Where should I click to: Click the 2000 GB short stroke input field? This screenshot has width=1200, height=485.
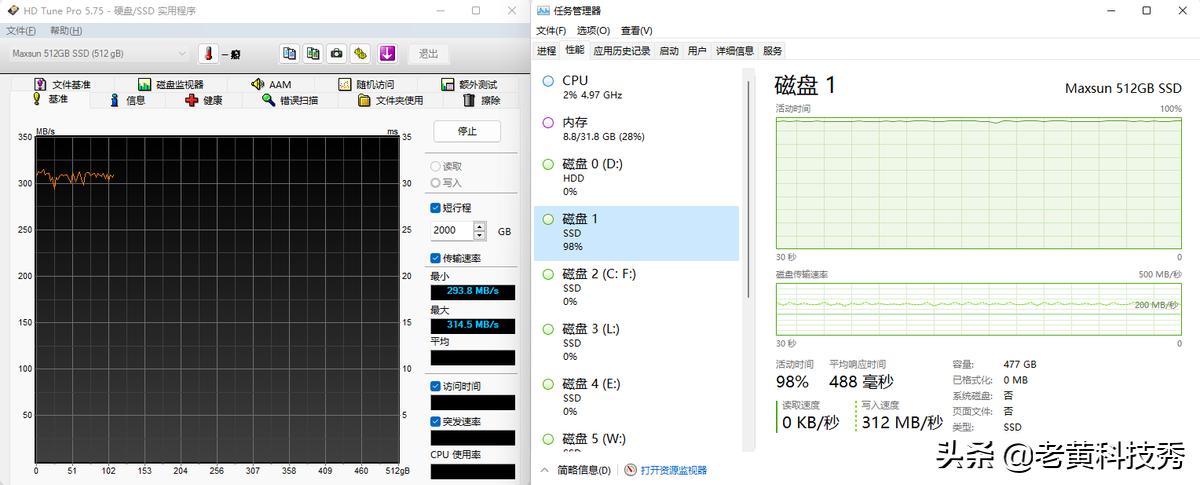point(452,231)
